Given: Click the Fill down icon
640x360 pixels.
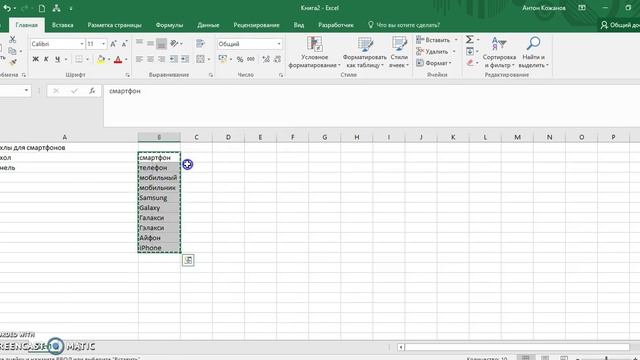Looking at the screenshot, I should click(470, 51).
